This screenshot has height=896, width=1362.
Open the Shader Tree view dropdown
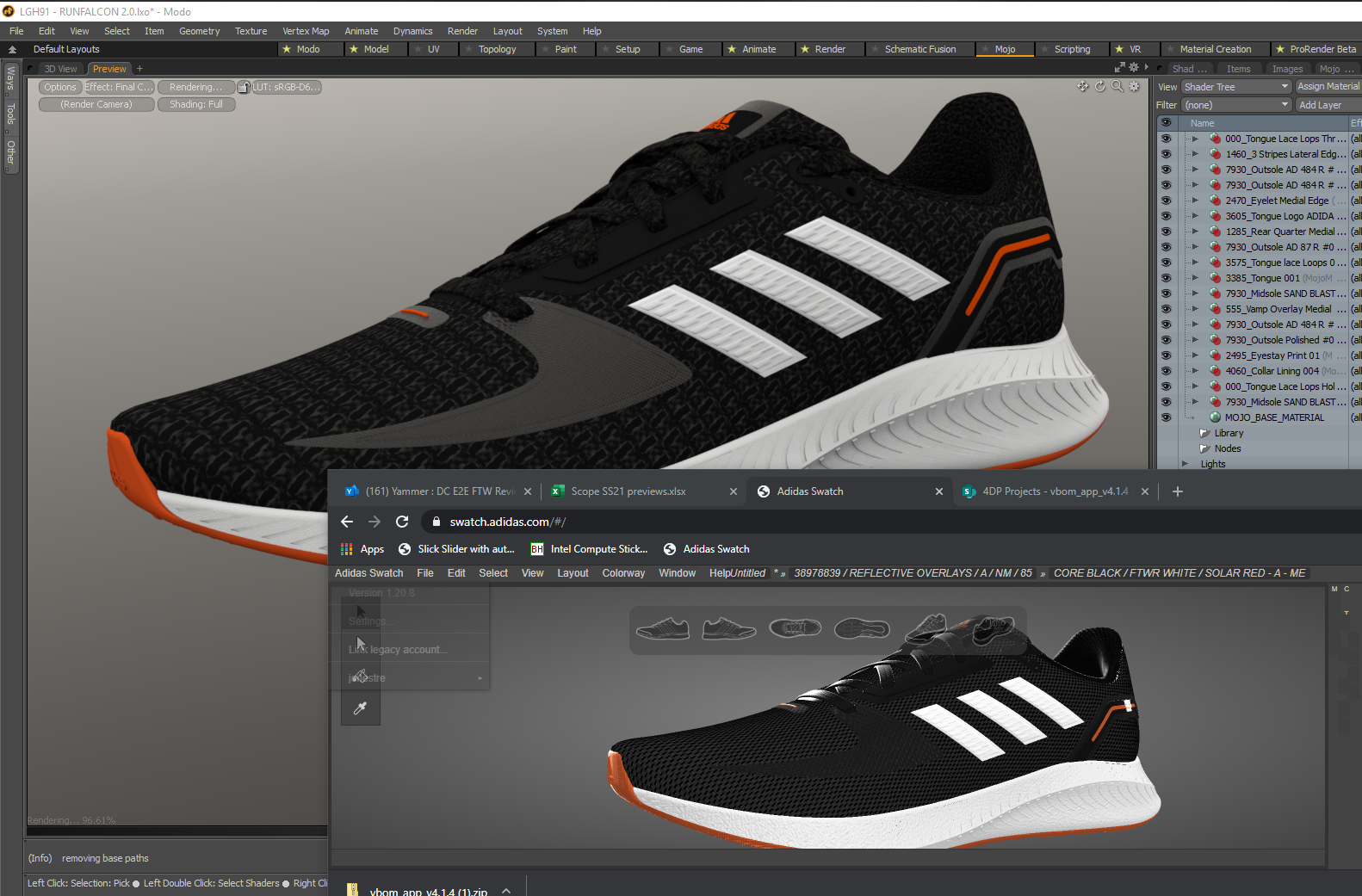(1235, 87)
